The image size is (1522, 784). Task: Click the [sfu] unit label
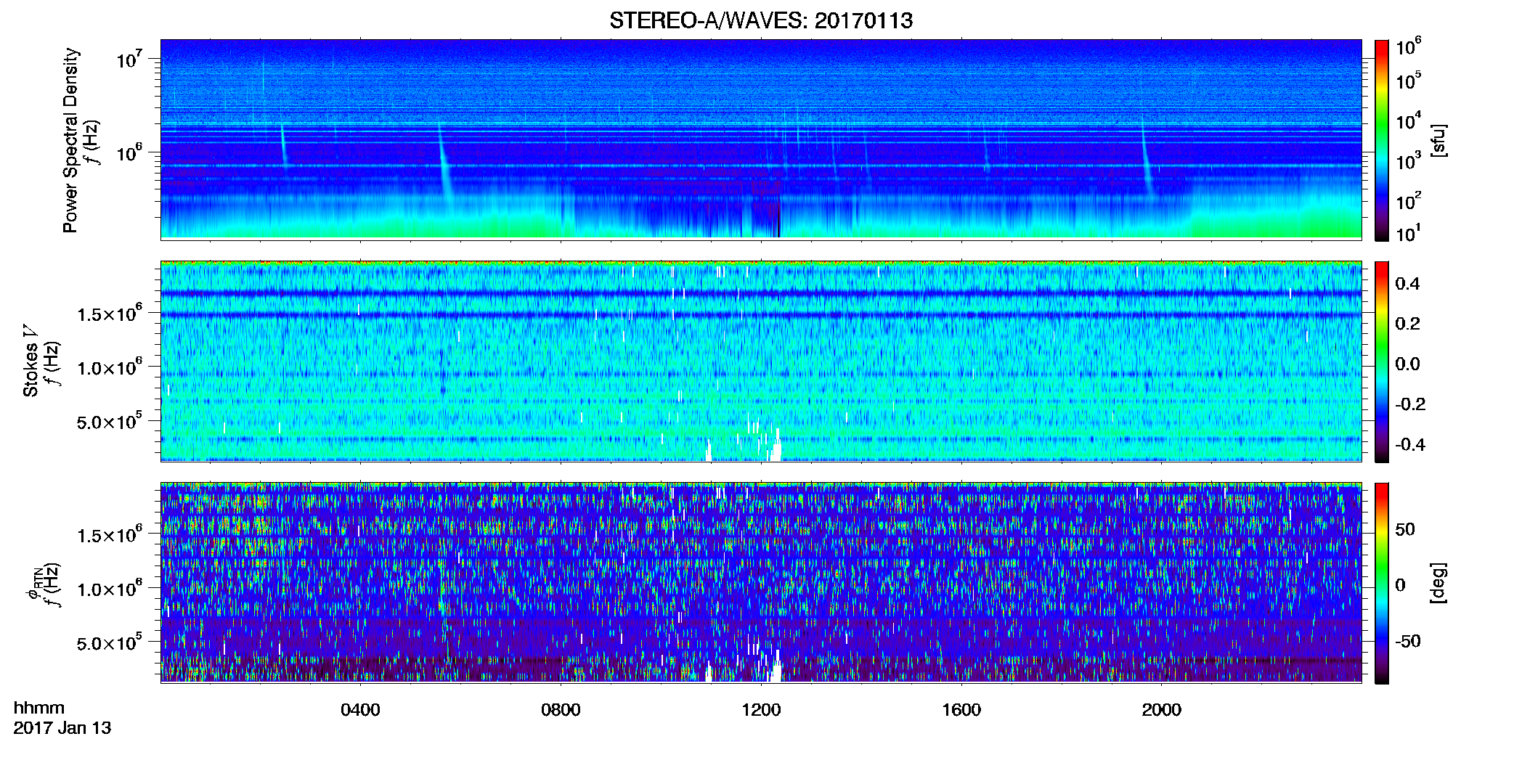[1438, 140]
